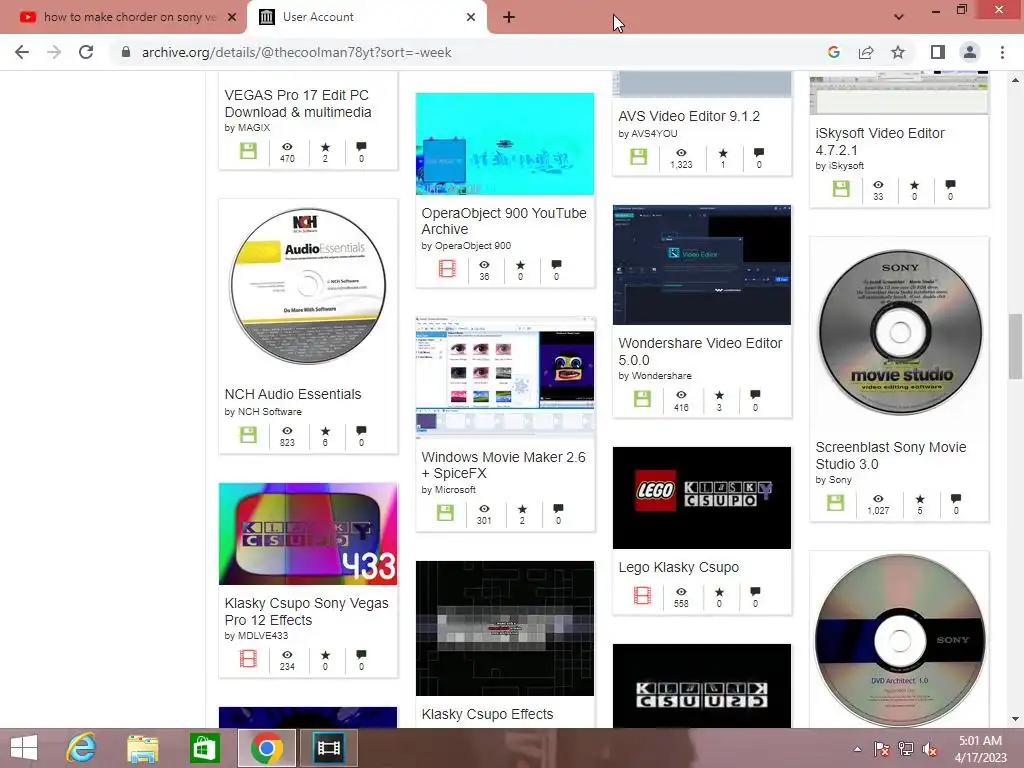Screen dimensions: 1024x768
Task: Open Klasky Csupo Effects title
Action: click(487, 714)
